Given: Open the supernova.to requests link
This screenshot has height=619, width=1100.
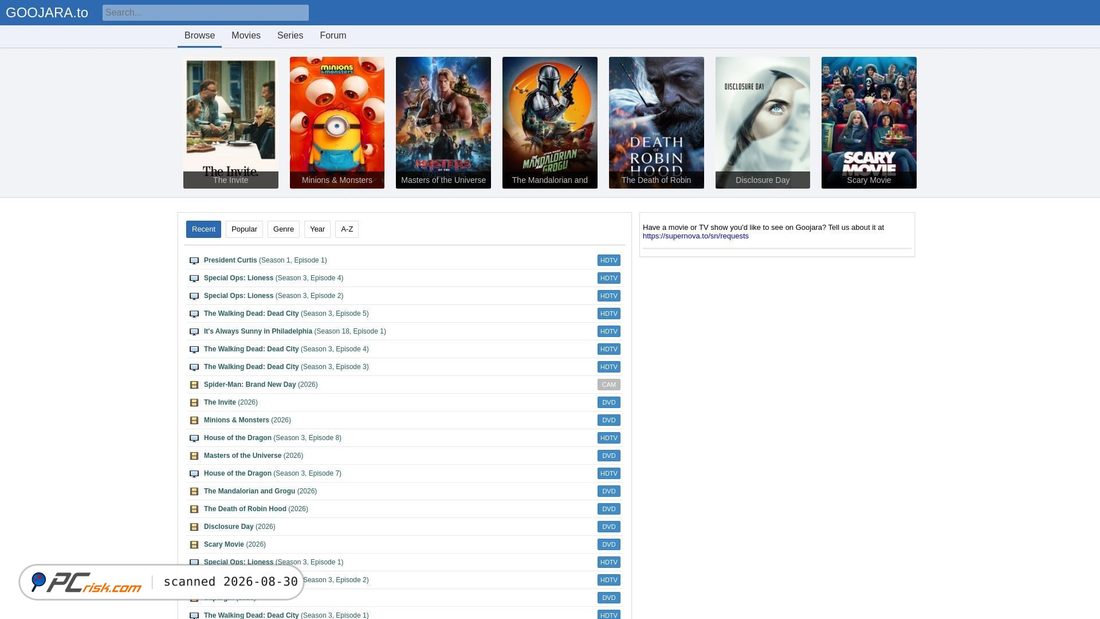Looking at the screenshot, I should click(695, 237).
